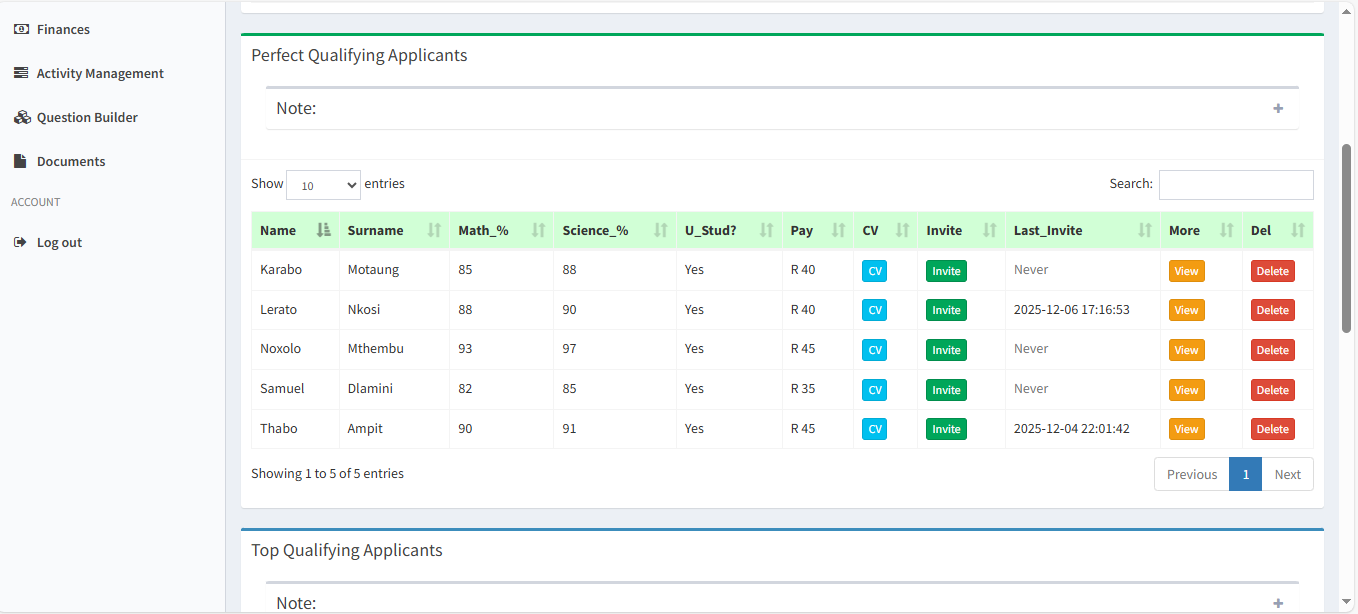Viewport: 1358px width, 614px height.
Task: Click the Question Builder cubes icon
Action: click(x=22, y=117)
